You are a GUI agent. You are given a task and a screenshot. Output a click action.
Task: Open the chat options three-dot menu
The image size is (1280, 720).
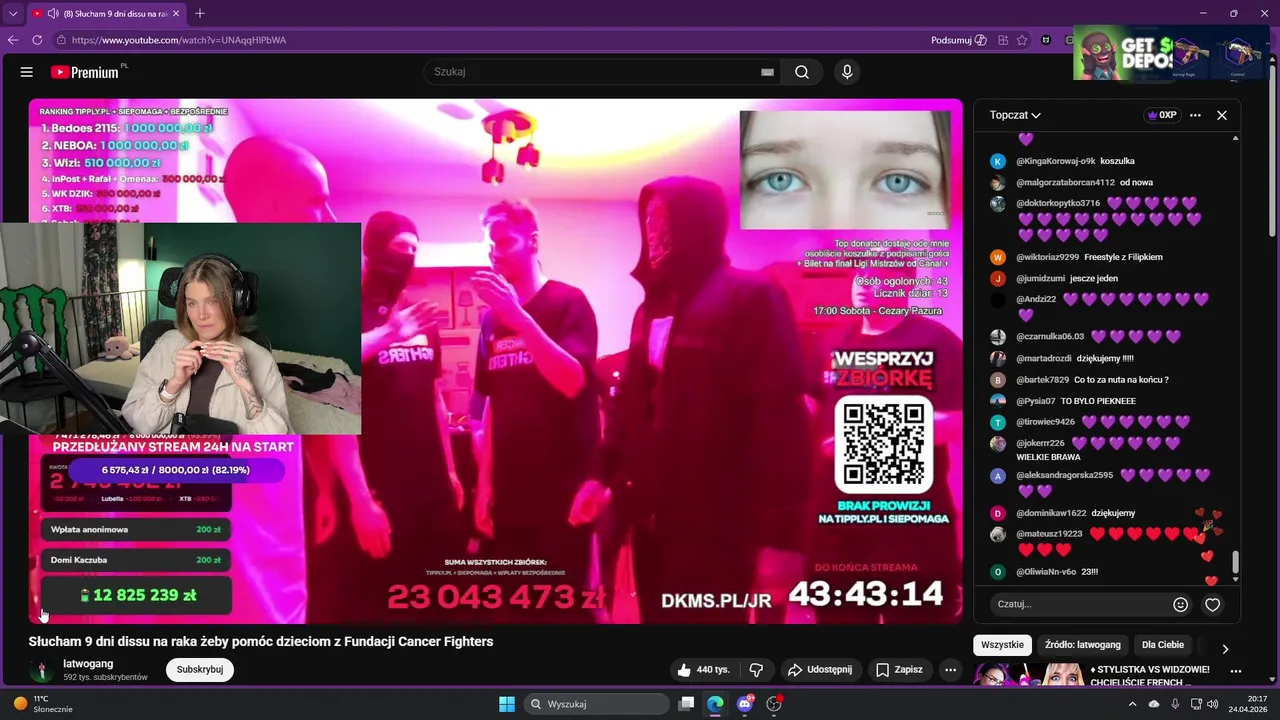tap(1195, 115)
